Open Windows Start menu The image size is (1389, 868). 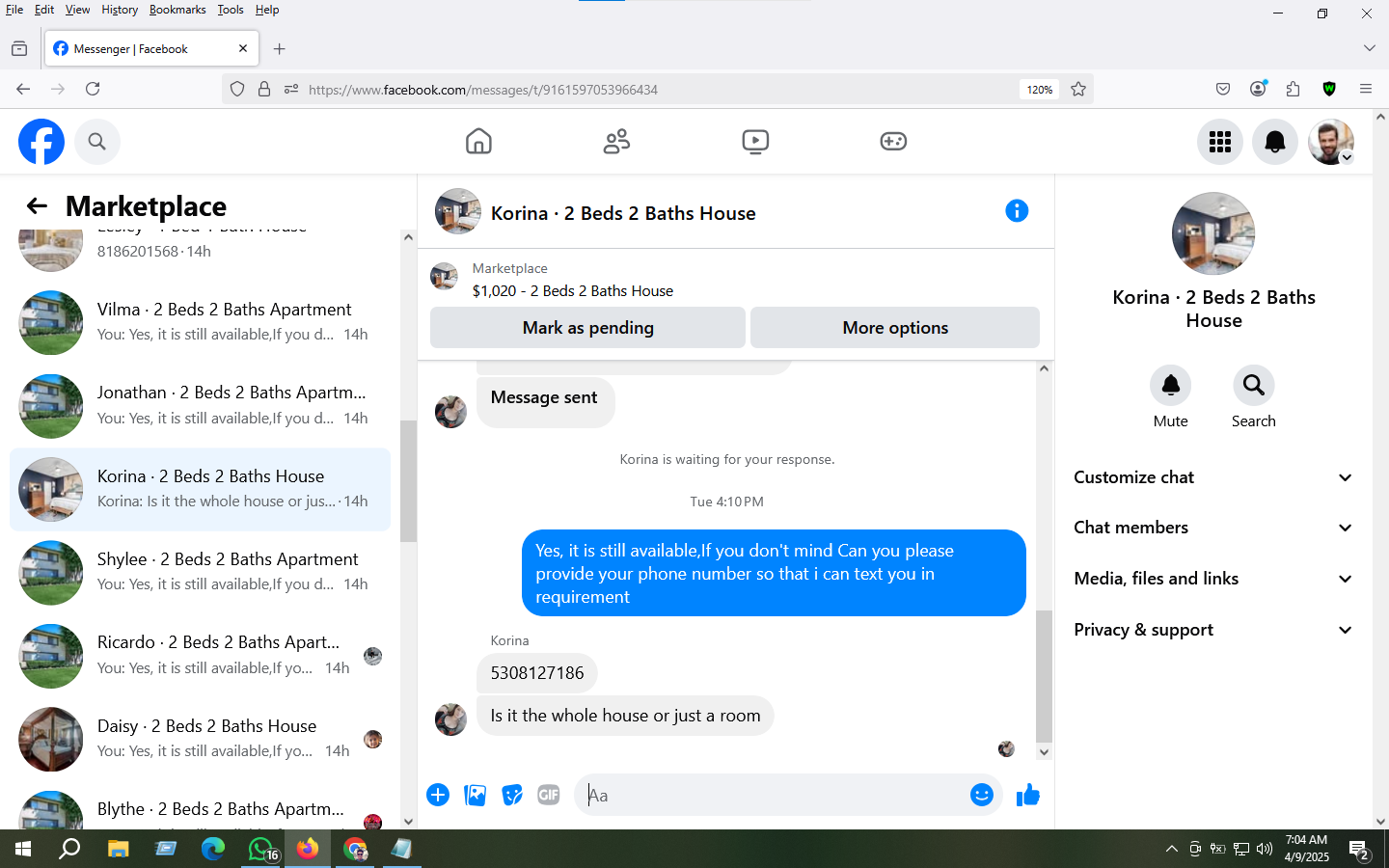[23, 849]
